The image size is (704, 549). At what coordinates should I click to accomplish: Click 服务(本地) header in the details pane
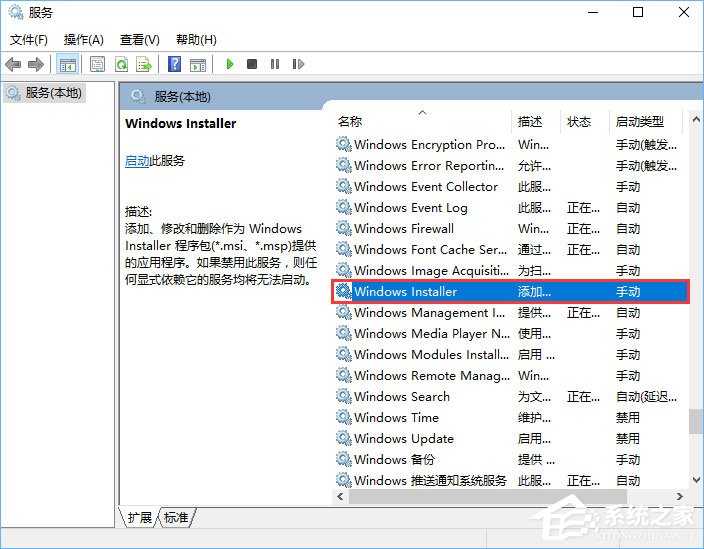point(182,97)
